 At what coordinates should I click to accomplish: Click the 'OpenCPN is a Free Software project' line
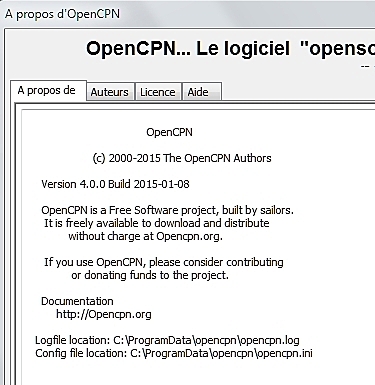coord(167,210)
